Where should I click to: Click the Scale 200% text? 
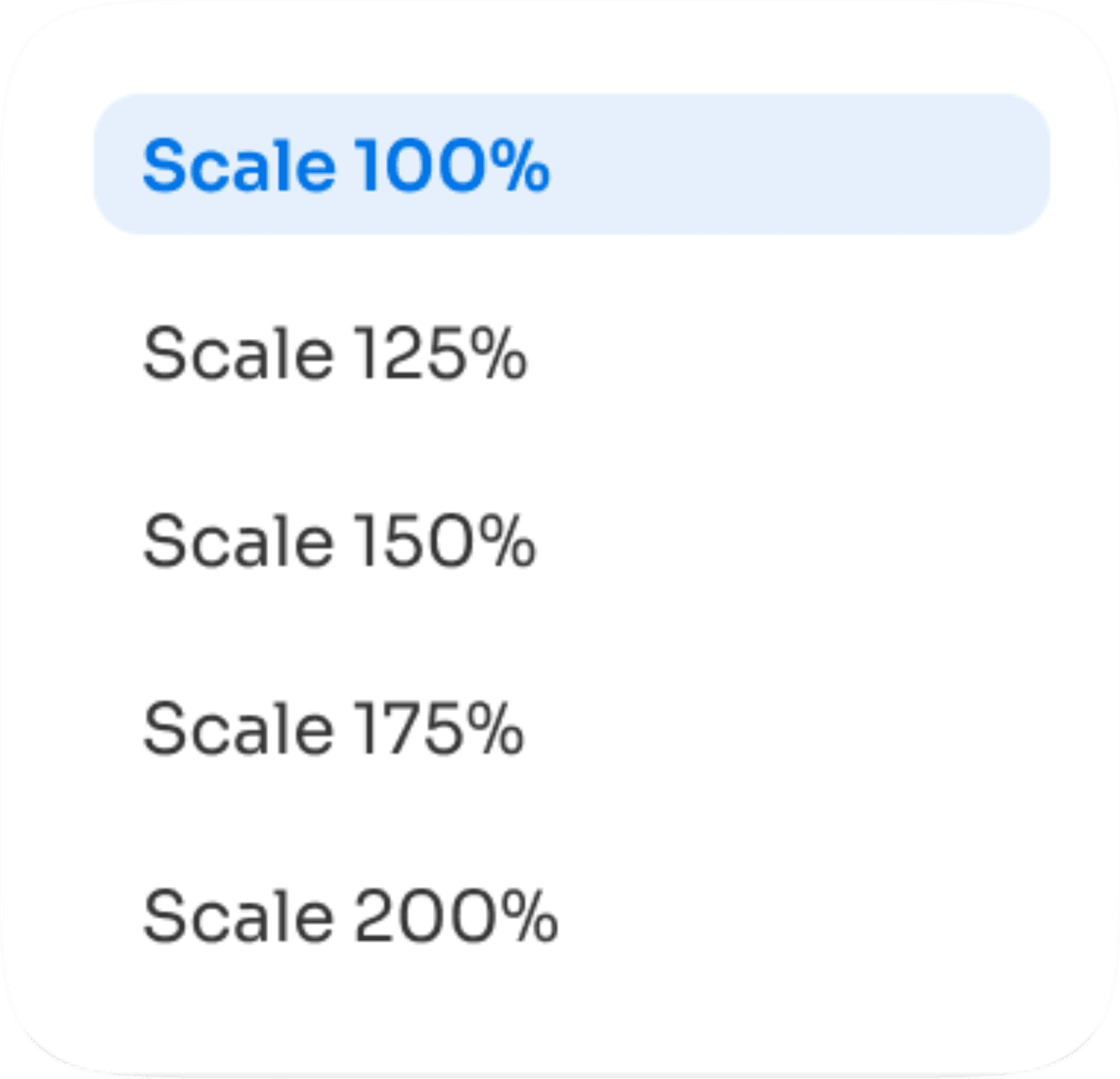(350, 916)
